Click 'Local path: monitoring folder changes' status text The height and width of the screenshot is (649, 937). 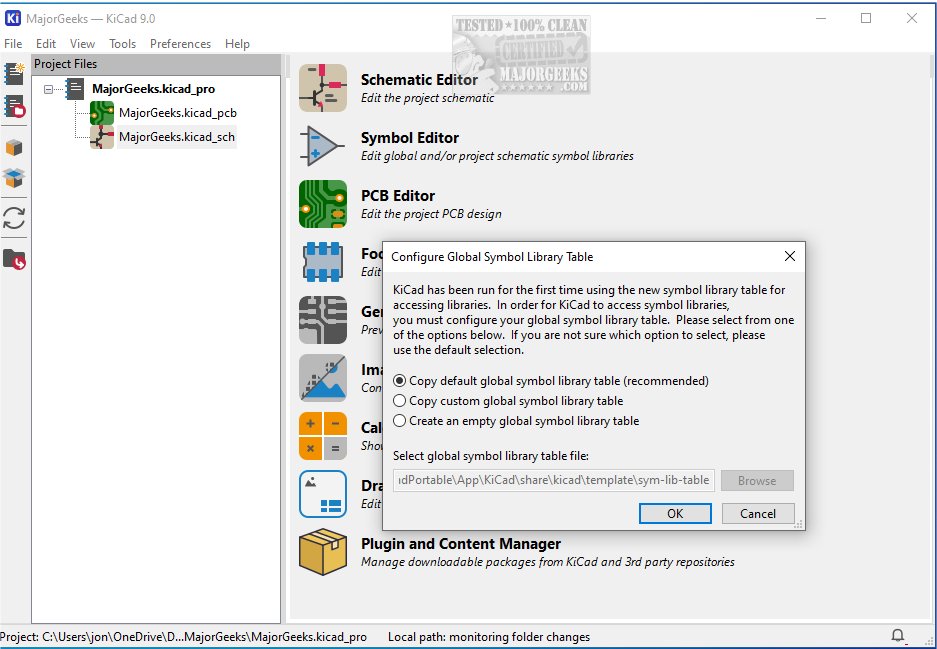(x=489, y=637)
